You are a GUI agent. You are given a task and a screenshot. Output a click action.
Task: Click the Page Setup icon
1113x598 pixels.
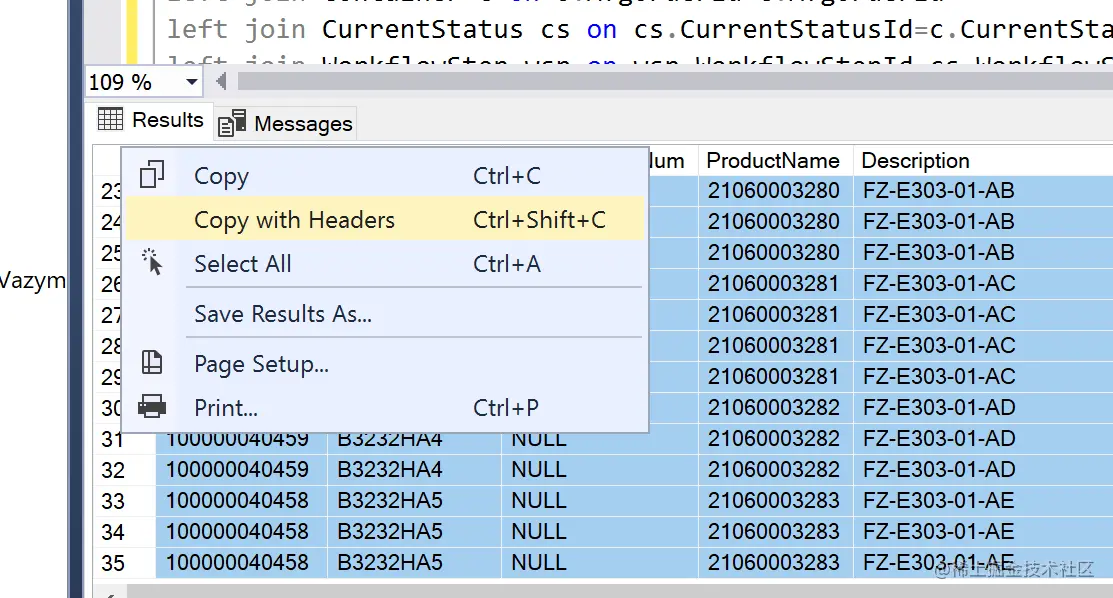coord(152,363)
